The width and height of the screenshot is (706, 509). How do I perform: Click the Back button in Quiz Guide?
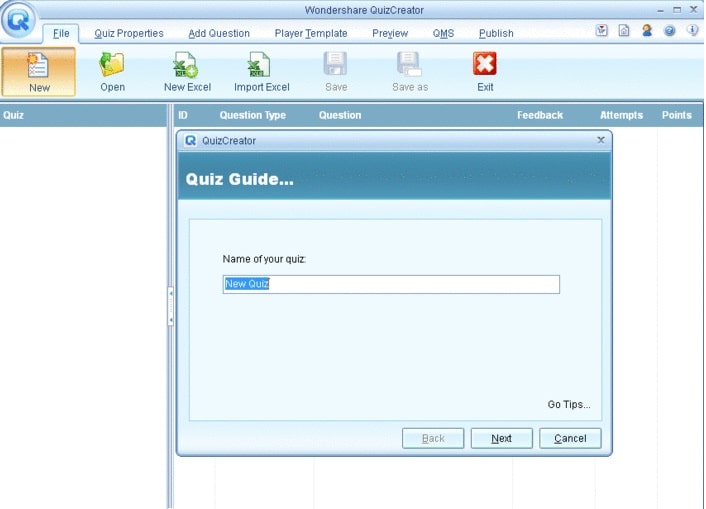pos(433,438)
